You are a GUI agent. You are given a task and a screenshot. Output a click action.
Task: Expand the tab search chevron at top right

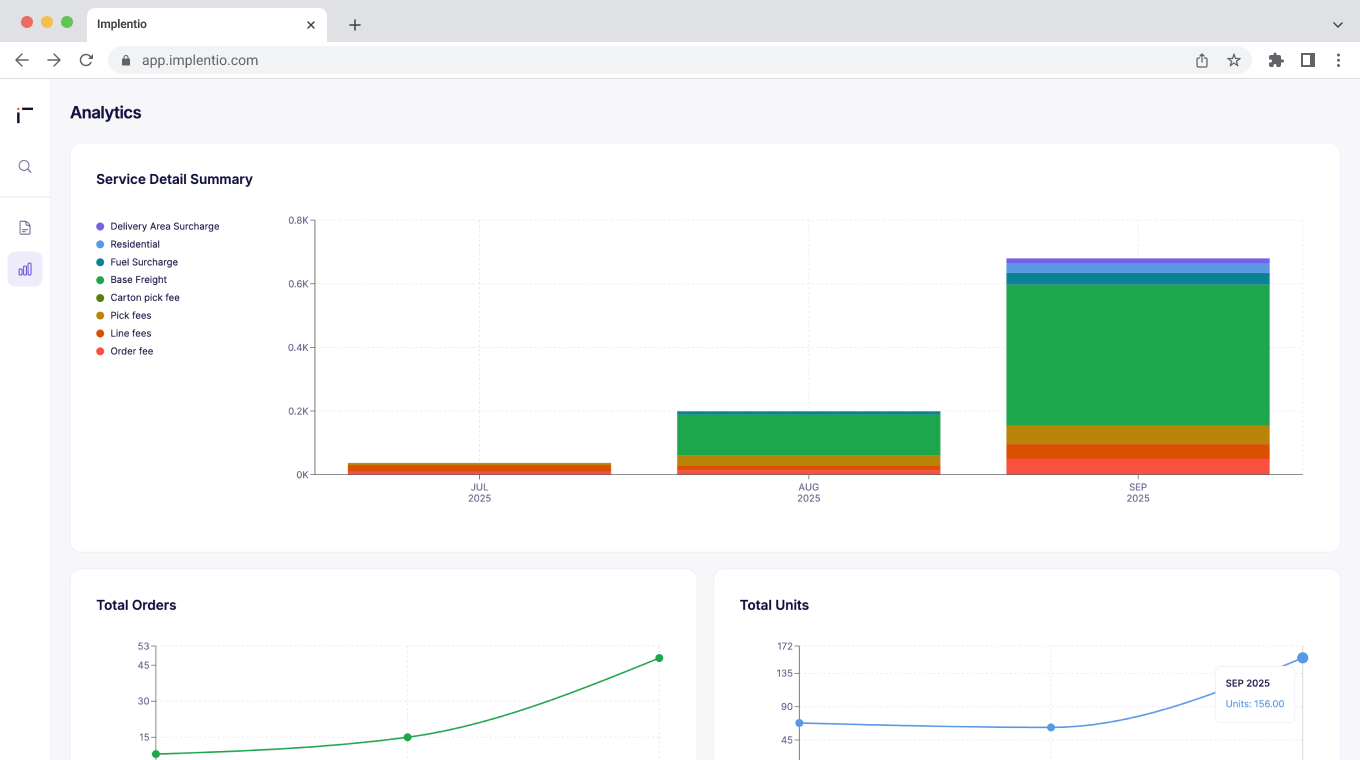click(1338, 23)
